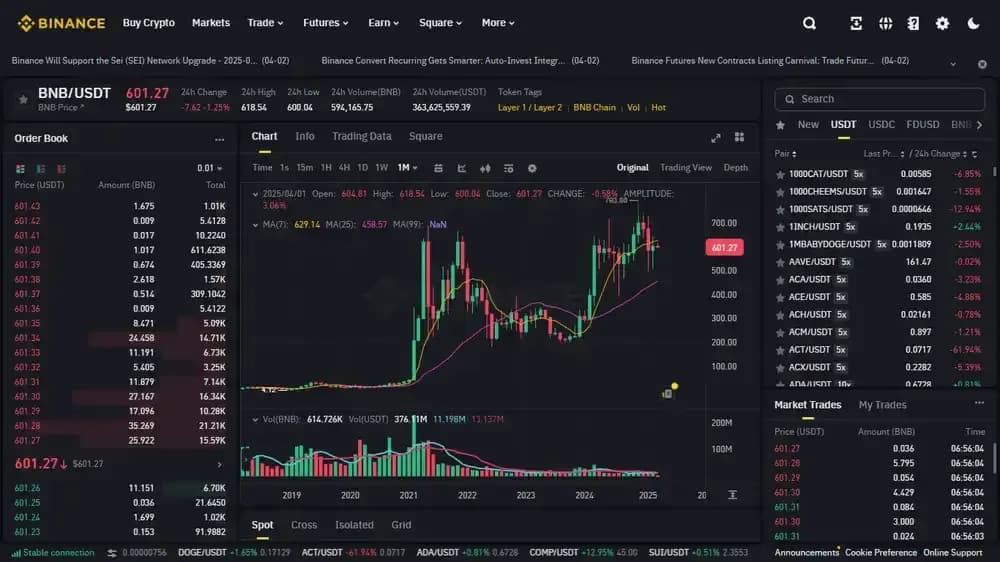Image resolution: width=1000 pixels, height=562 pixels.
Task: Collapse the candle OHLC info row
Action: tap(255, 194)
